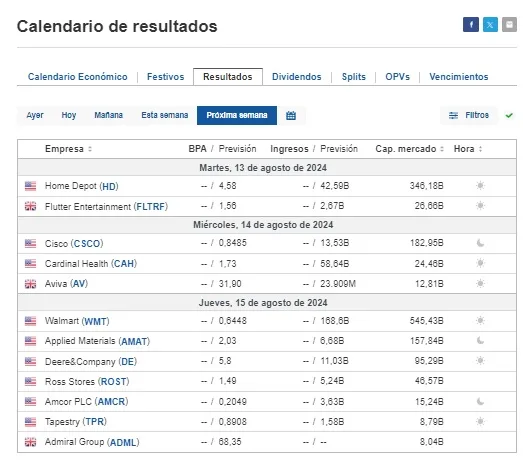Click the UK flag beside Flutter Entertainment

(x=30, y=206)
